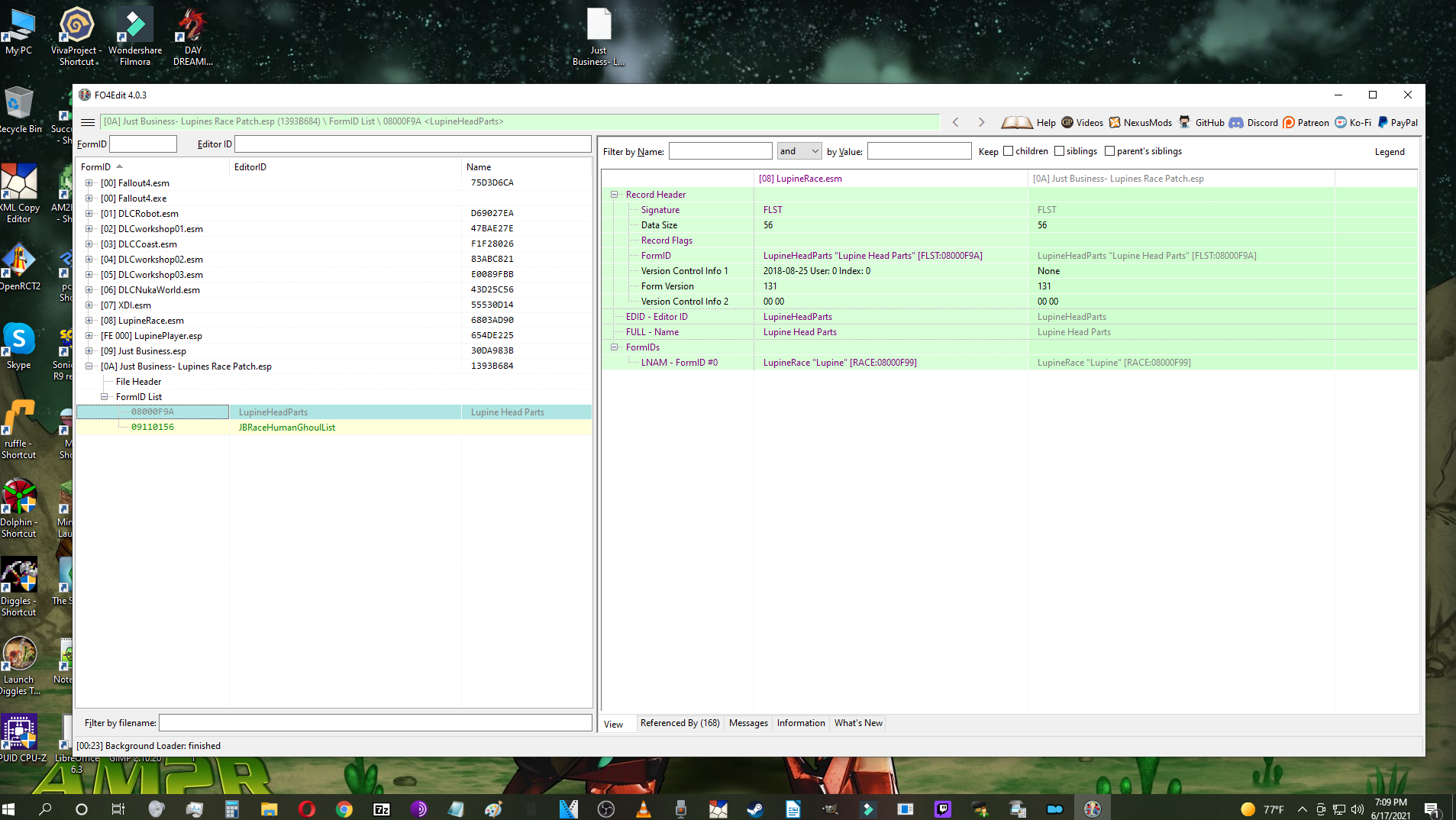Select the 08000F9A LupineHeadParts record
Image resolution: width=1456 pixels, height=820 pixels.
tap(334, 412)
